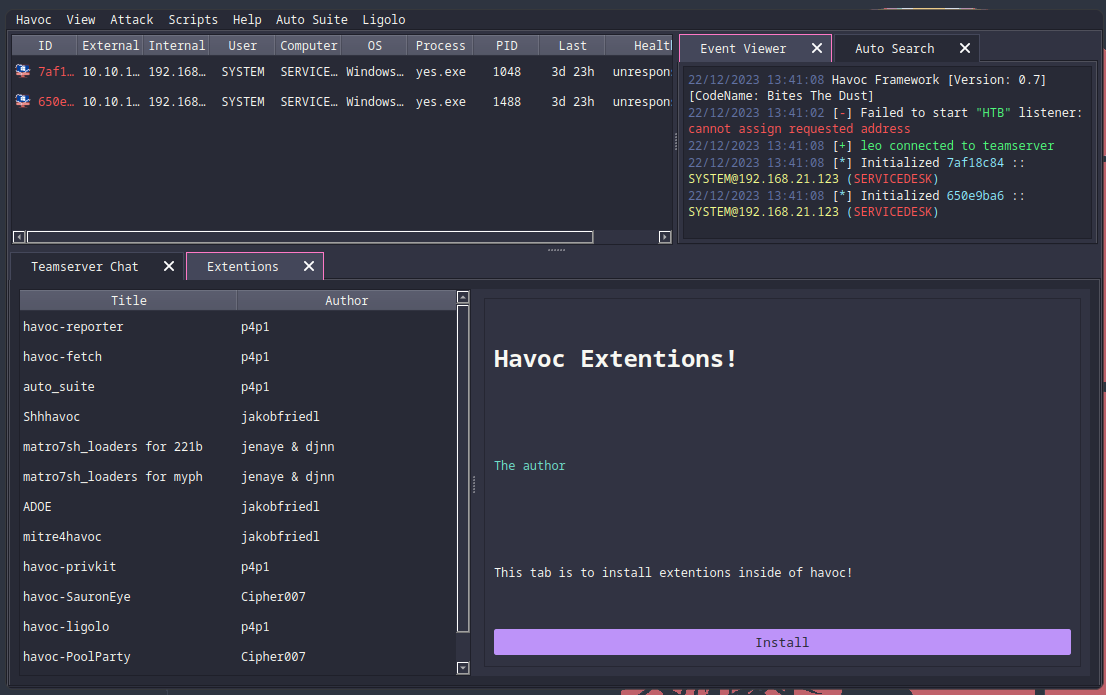Click the agent icon for session 7af1

[x=22, y=72]
